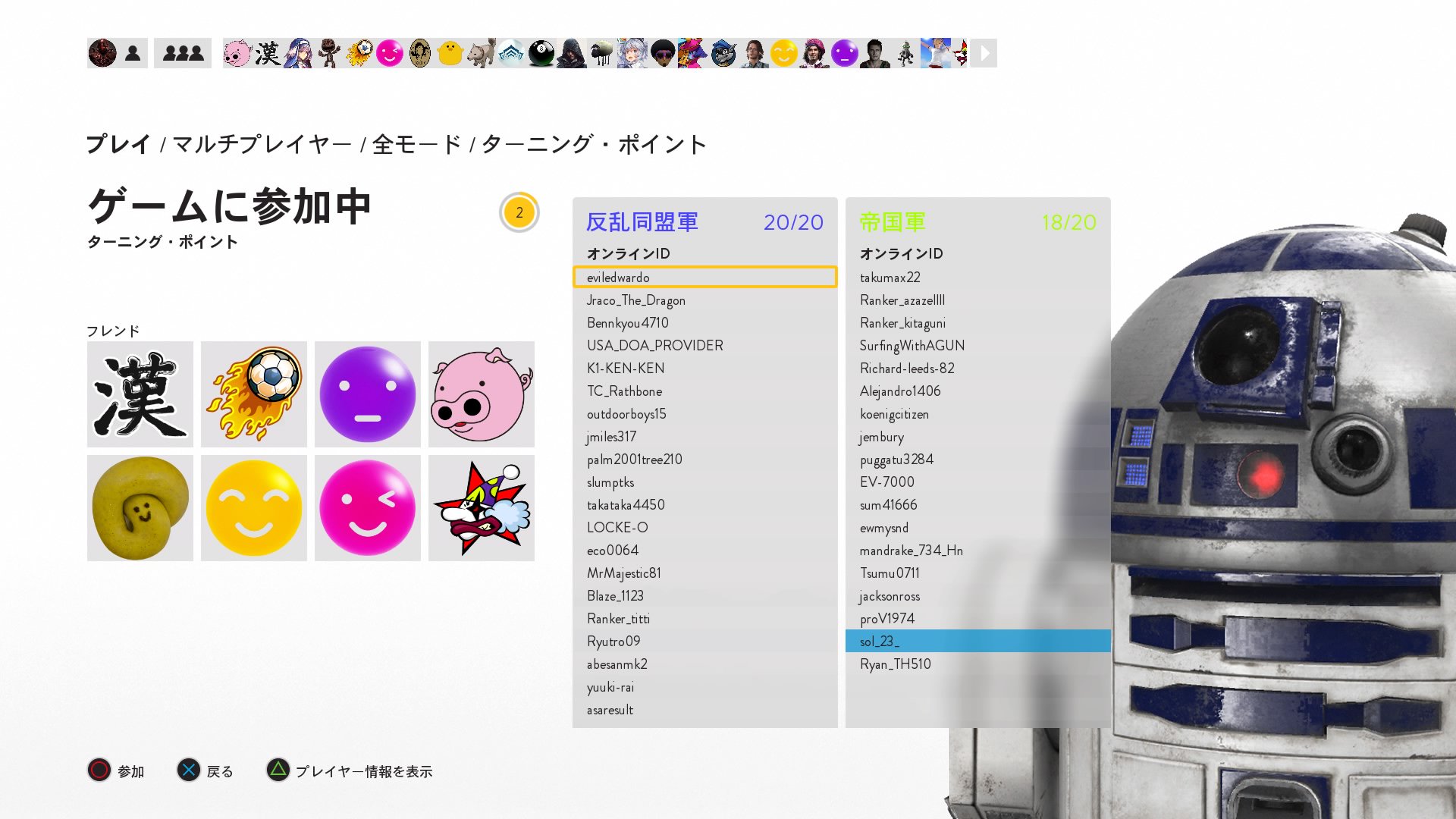Click the circle button icon for 参加

[x=99, y=770]
